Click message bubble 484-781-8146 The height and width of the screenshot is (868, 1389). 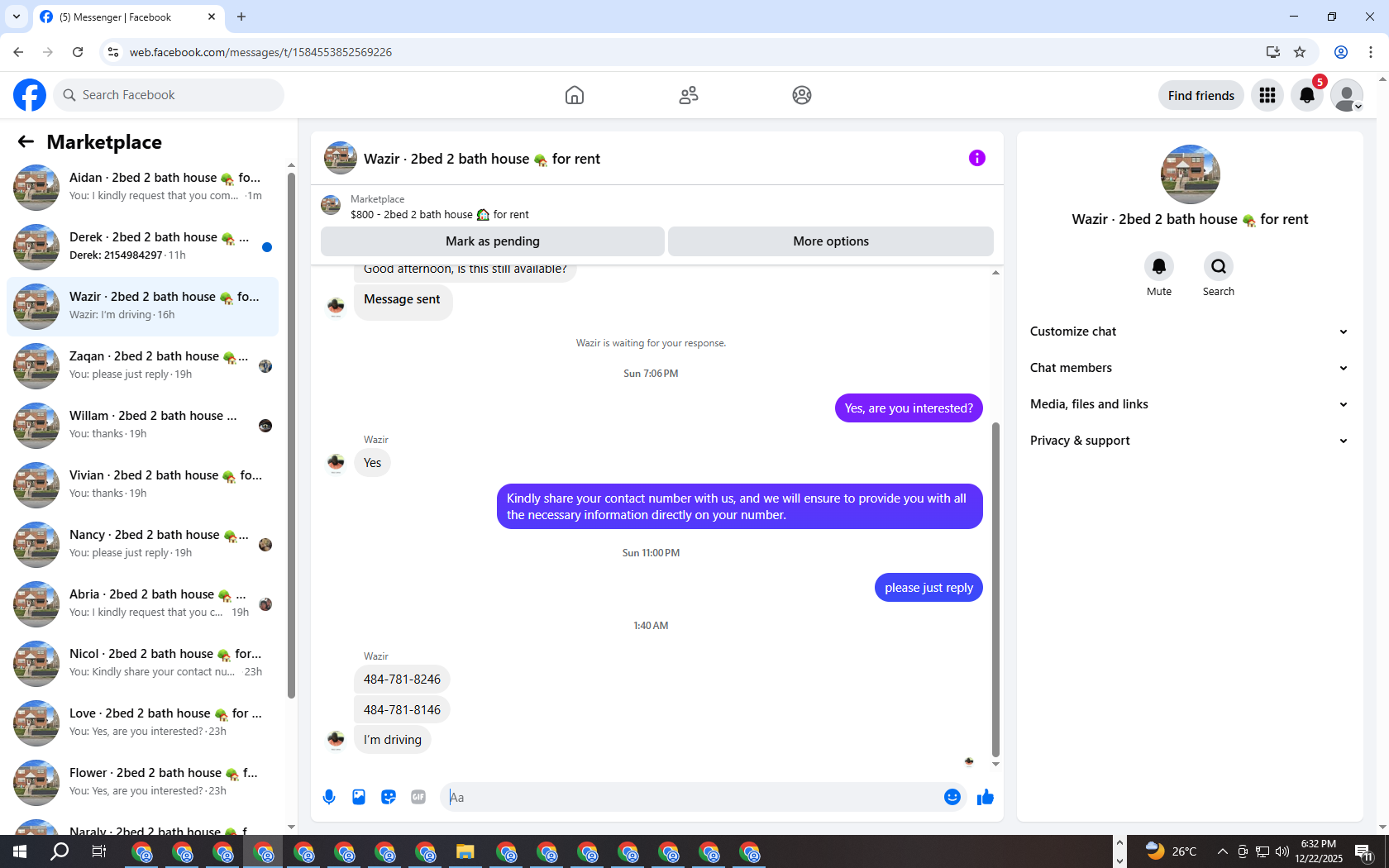coord(402,710)
